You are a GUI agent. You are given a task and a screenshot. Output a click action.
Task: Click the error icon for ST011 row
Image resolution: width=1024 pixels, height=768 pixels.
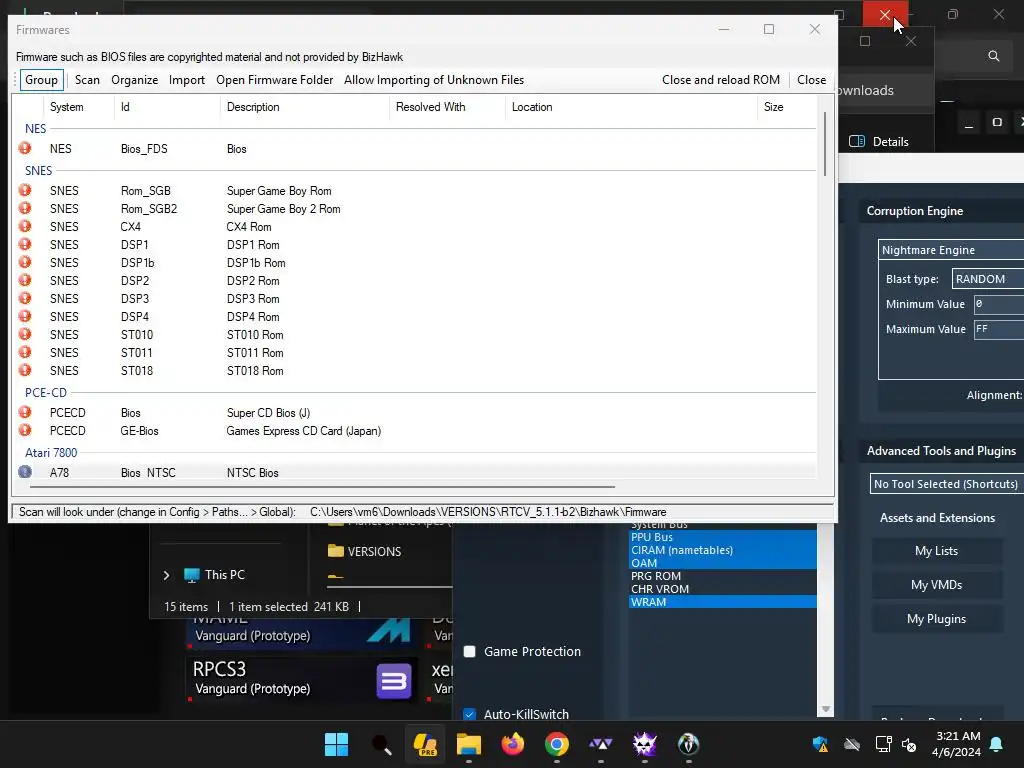pyautogui.click(x=25, y=352)
